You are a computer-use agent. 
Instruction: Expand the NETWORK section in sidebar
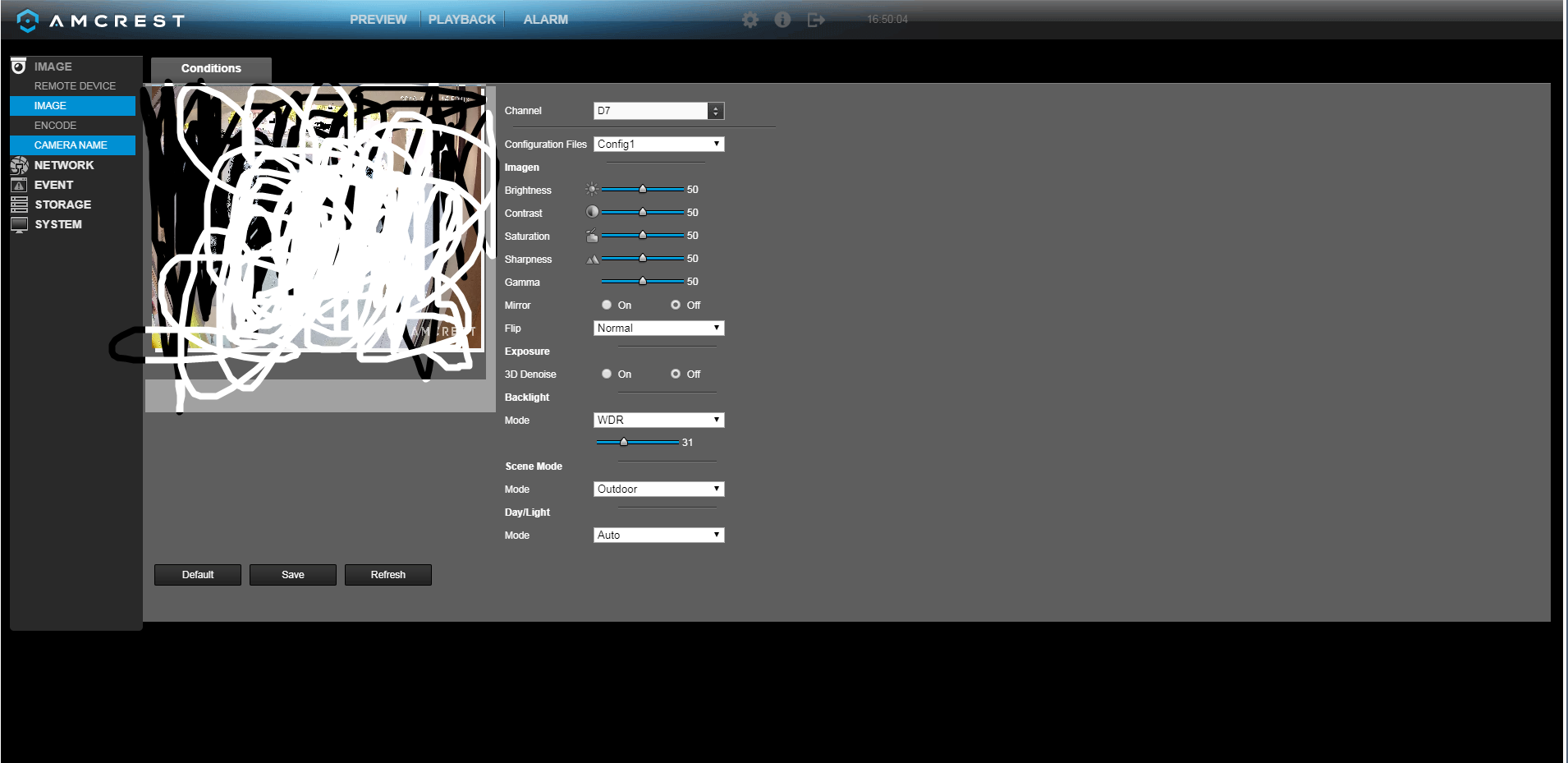64,165
